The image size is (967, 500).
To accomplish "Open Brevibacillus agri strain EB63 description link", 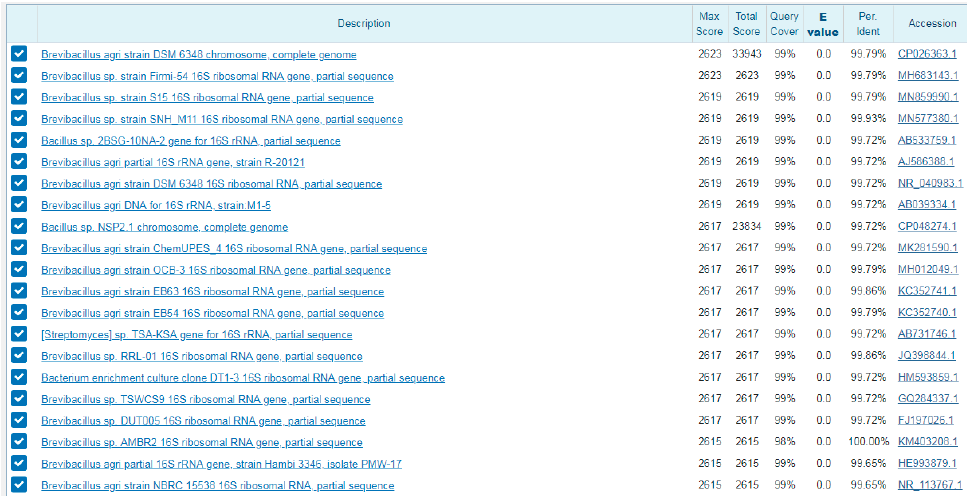I will pos(212,292).
